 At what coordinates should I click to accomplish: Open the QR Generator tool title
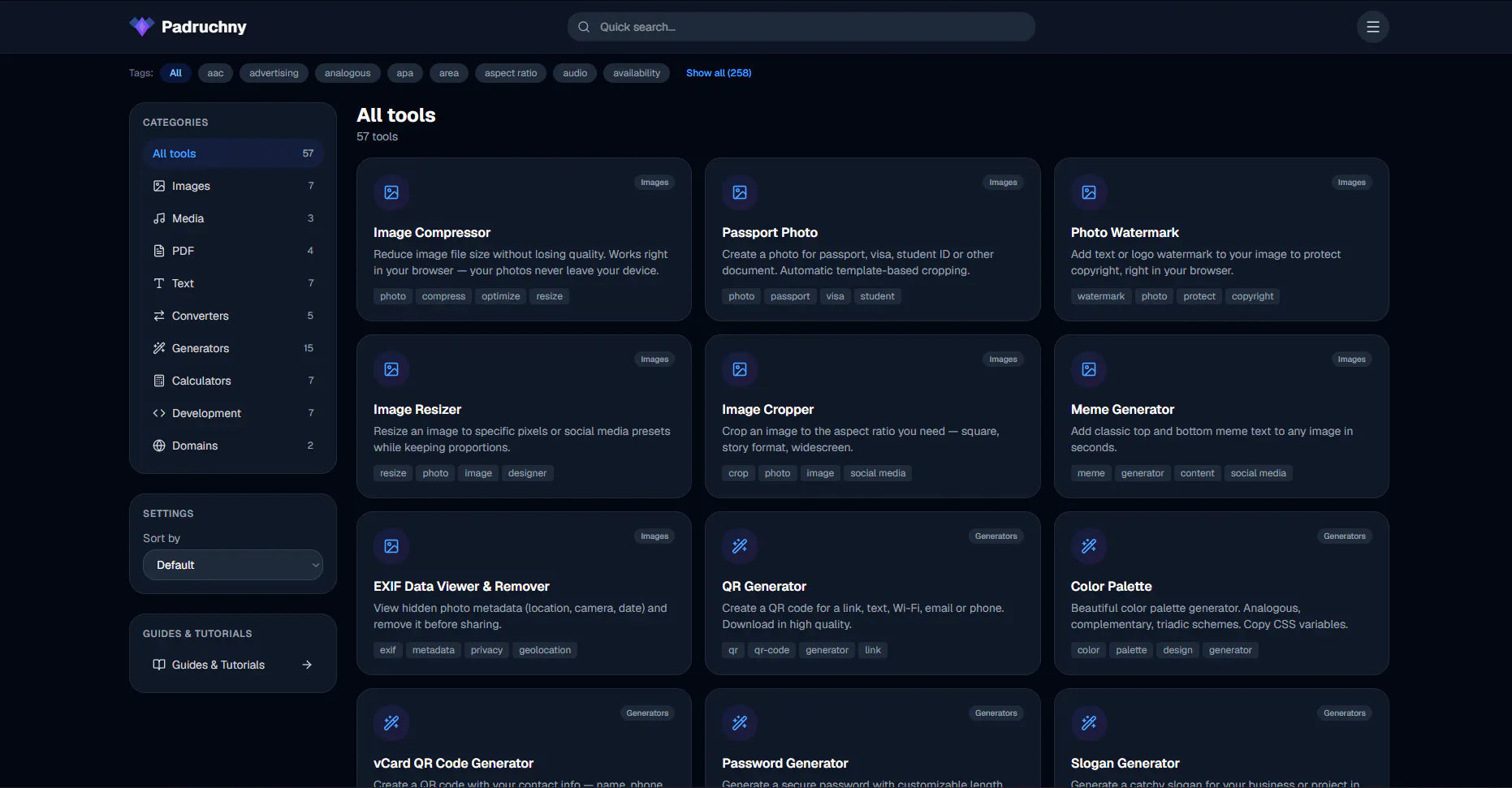tap(764, 587)
